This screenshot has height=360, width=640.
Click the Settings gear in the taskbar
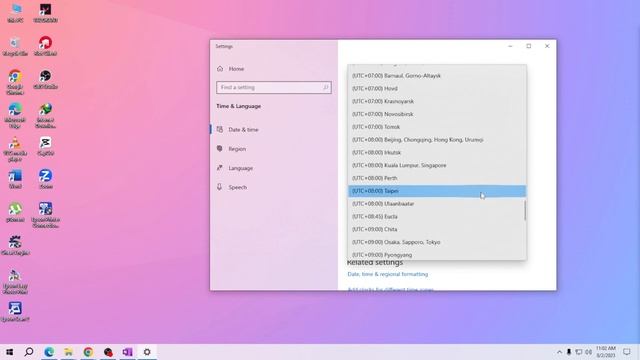coord(147,352)
